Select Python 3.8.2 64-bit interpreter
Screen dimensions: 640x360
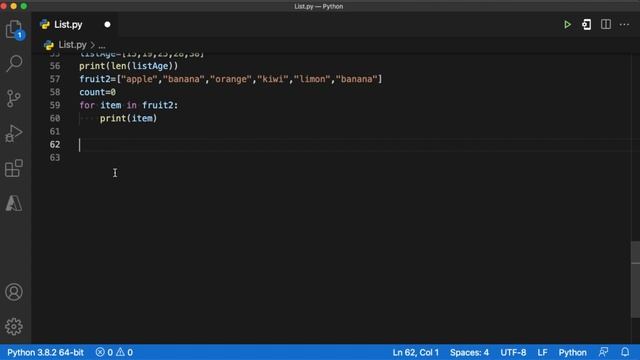pyautogui.click(x=45, y=352)
